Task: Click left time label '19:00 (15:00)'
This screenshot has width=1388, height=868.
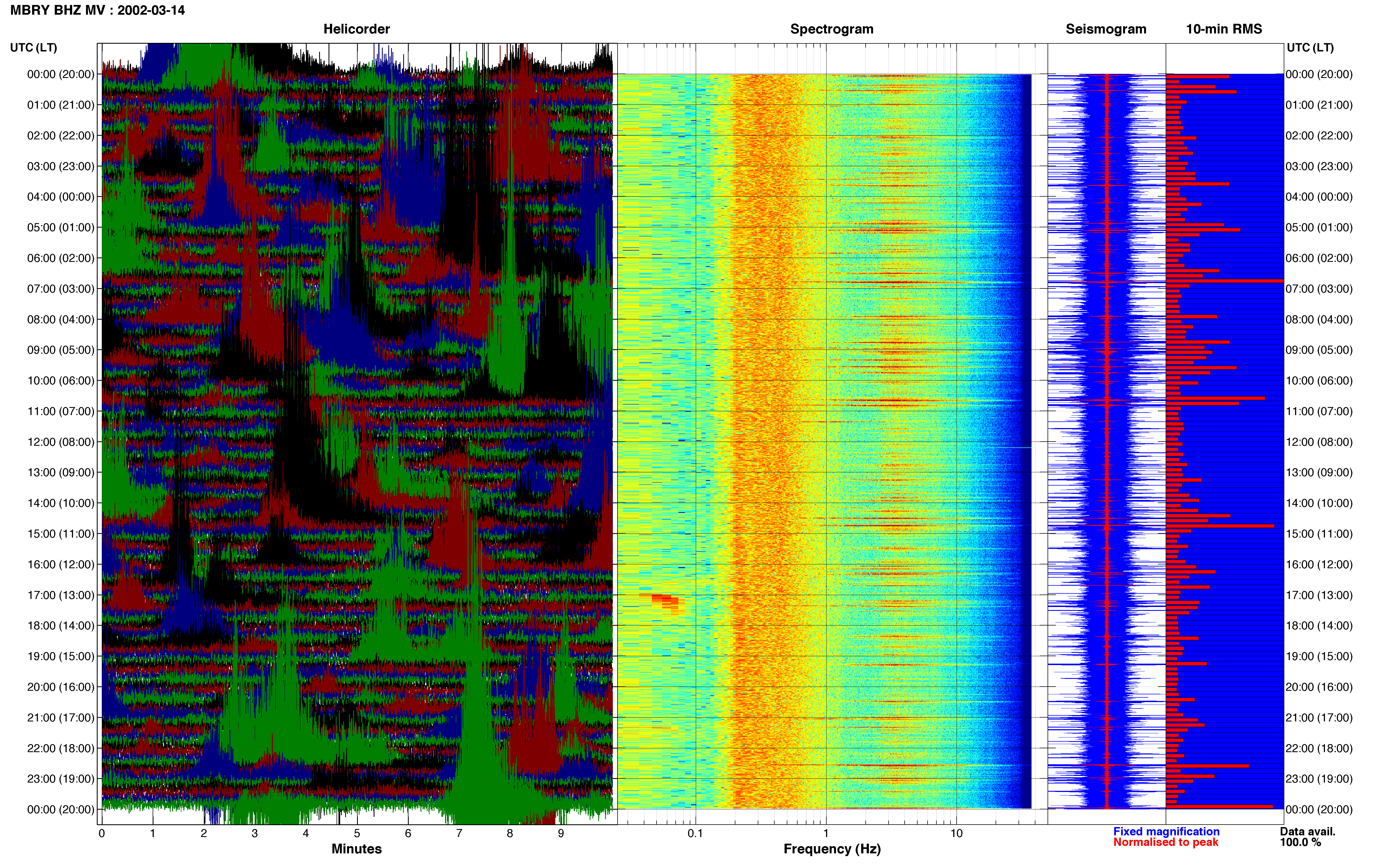Action: tap(61, 656)
